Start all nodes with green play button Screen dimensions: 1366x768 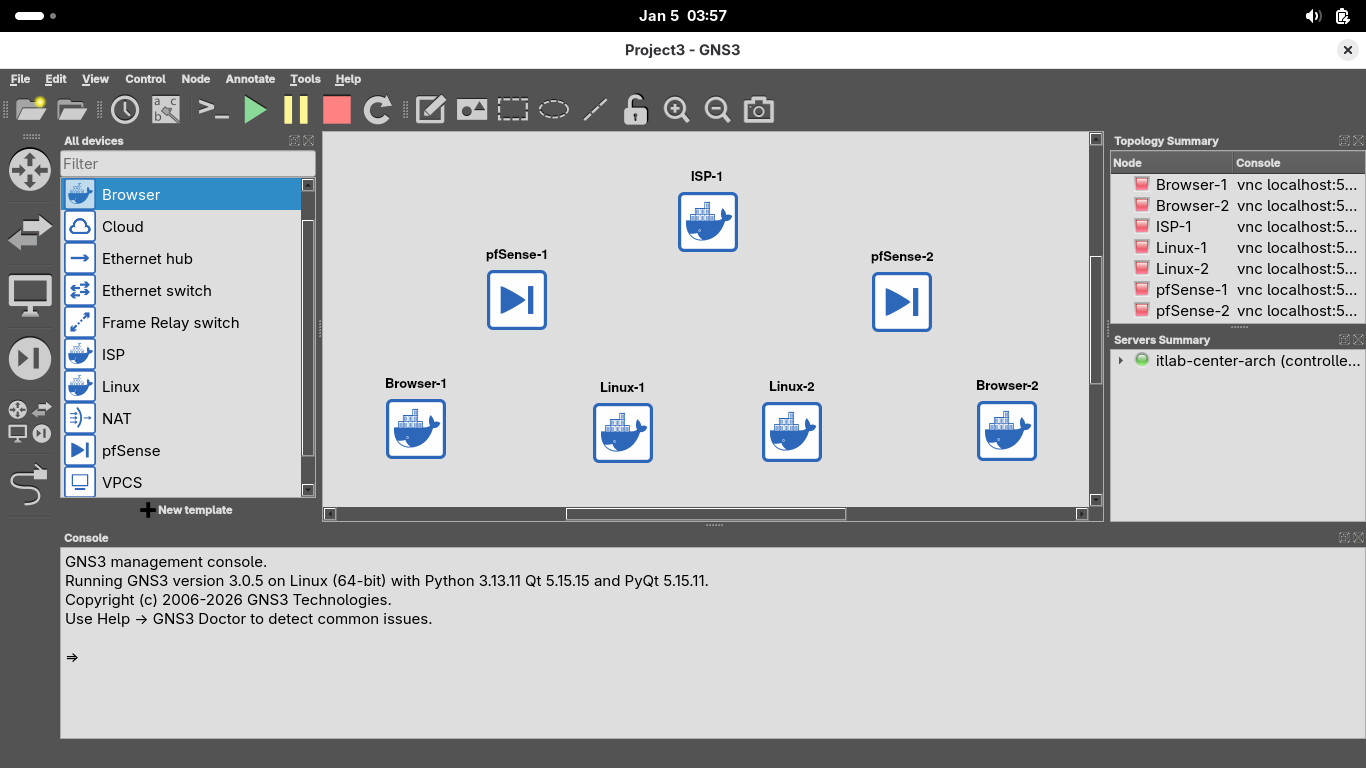coord(256,110)
